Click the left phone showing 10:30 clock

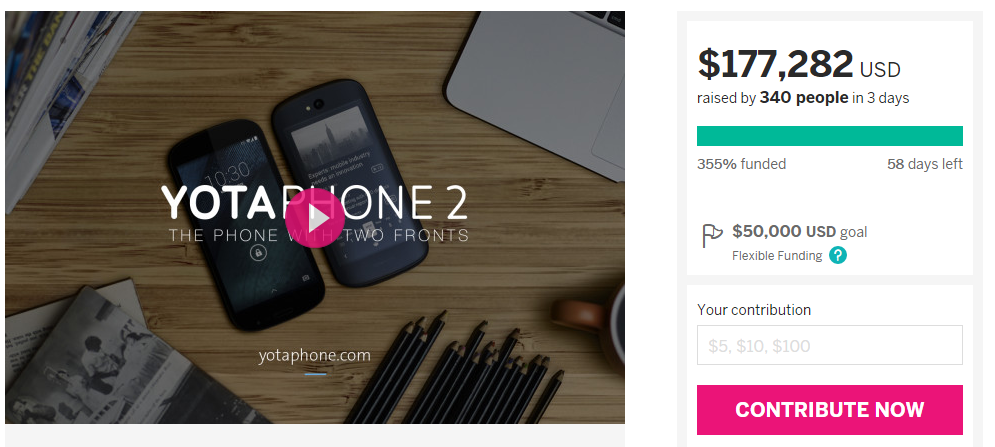click(247, 224)
